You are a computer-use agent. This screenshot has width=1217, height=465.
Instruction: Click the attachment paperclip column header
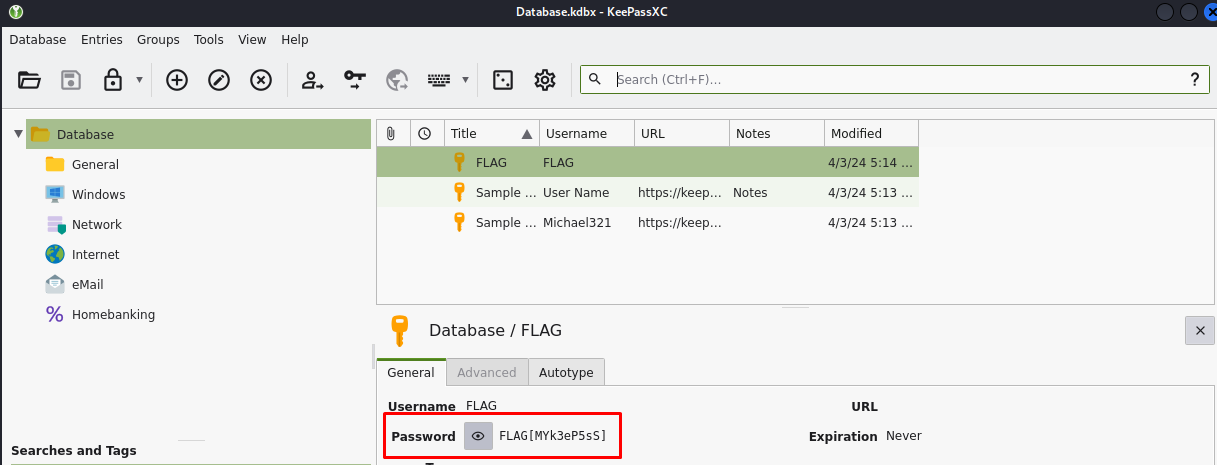391,133
